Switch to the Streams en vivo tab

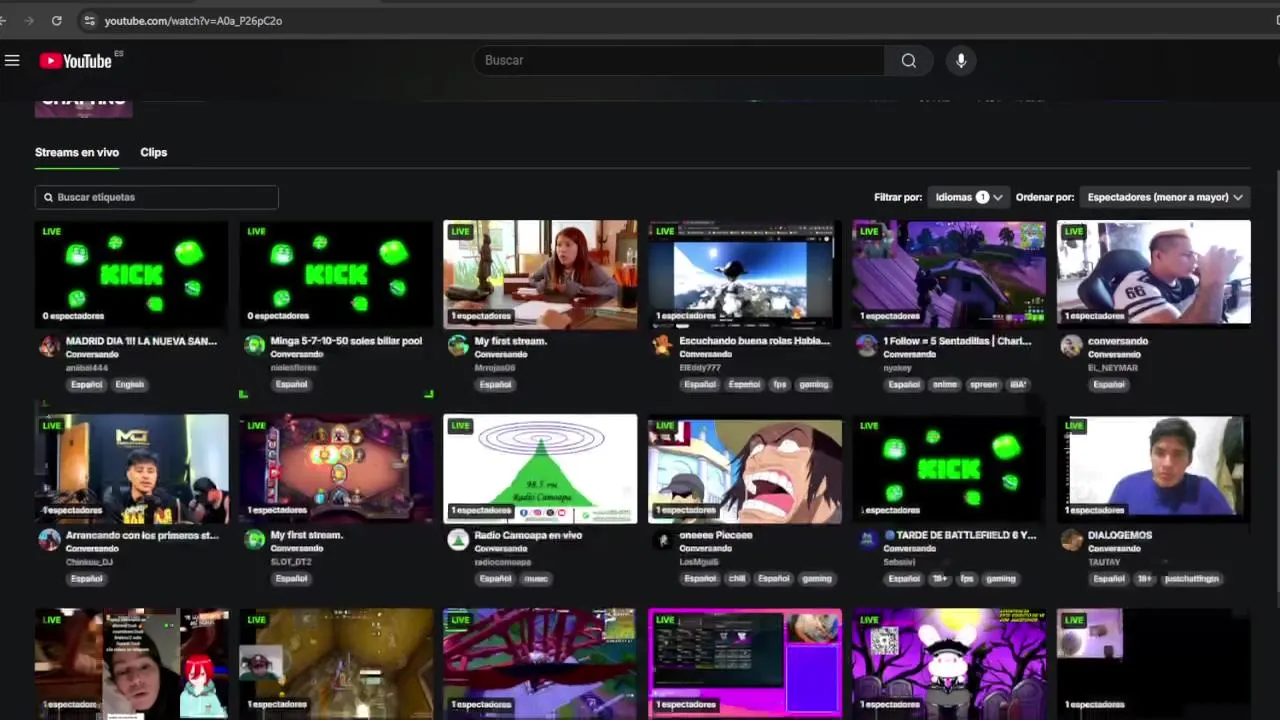click(77, 152)
